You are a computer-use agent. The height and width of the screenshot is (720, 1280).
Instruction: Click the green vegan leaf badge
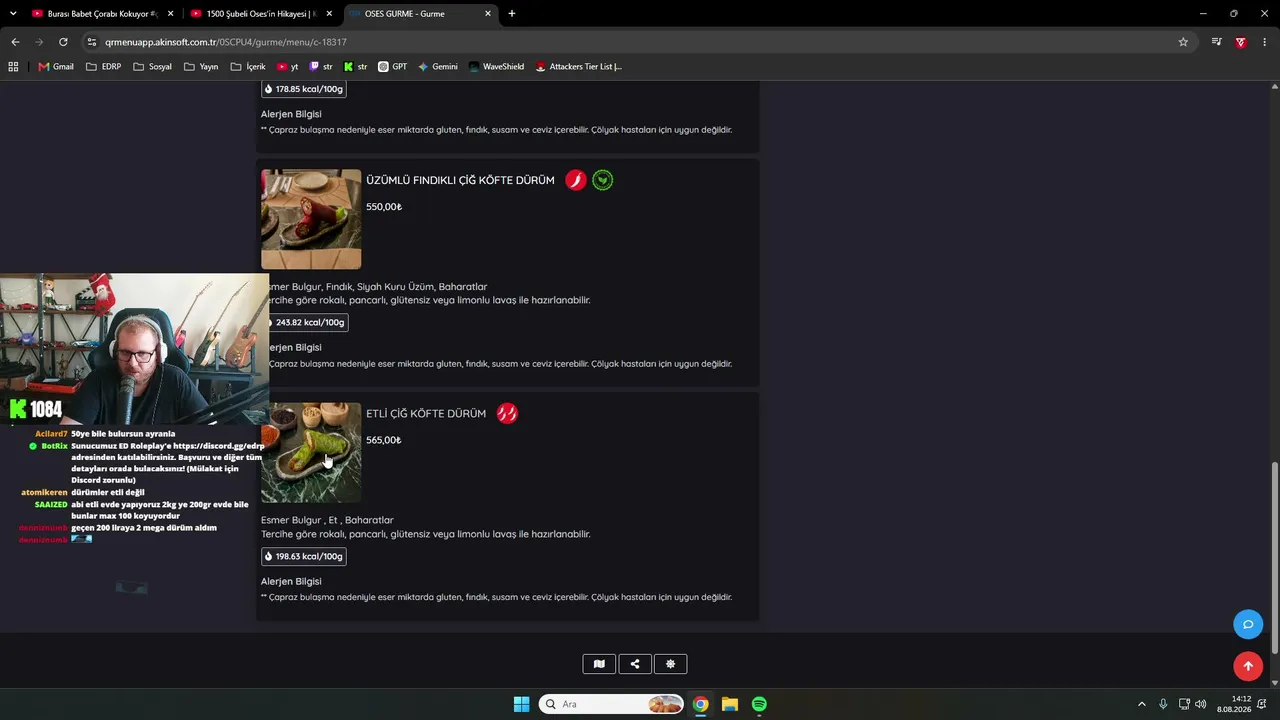coord(602,180)
